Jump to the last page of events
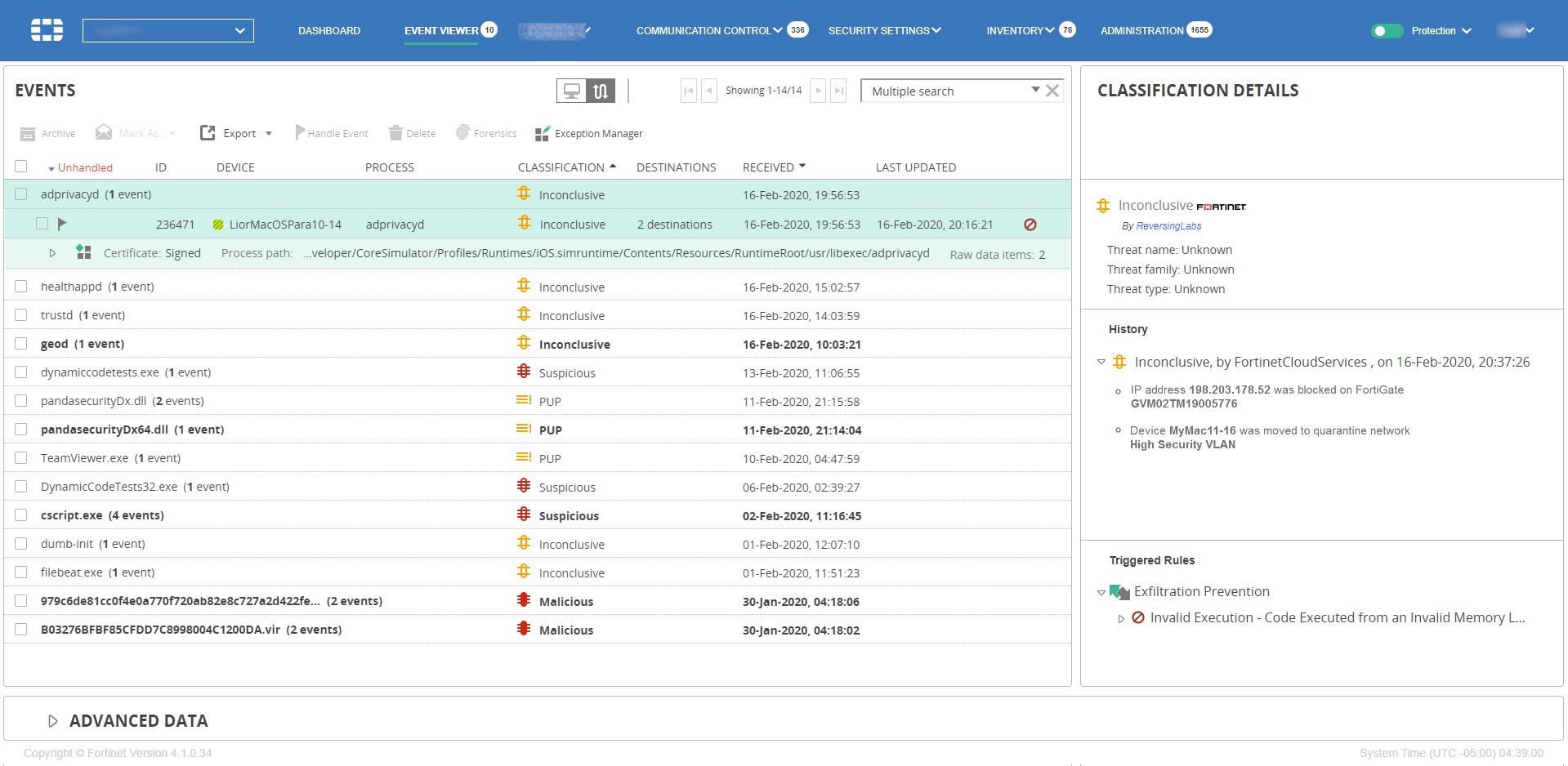The width and height of the screenshot is (1568, 766). [838, 91]
